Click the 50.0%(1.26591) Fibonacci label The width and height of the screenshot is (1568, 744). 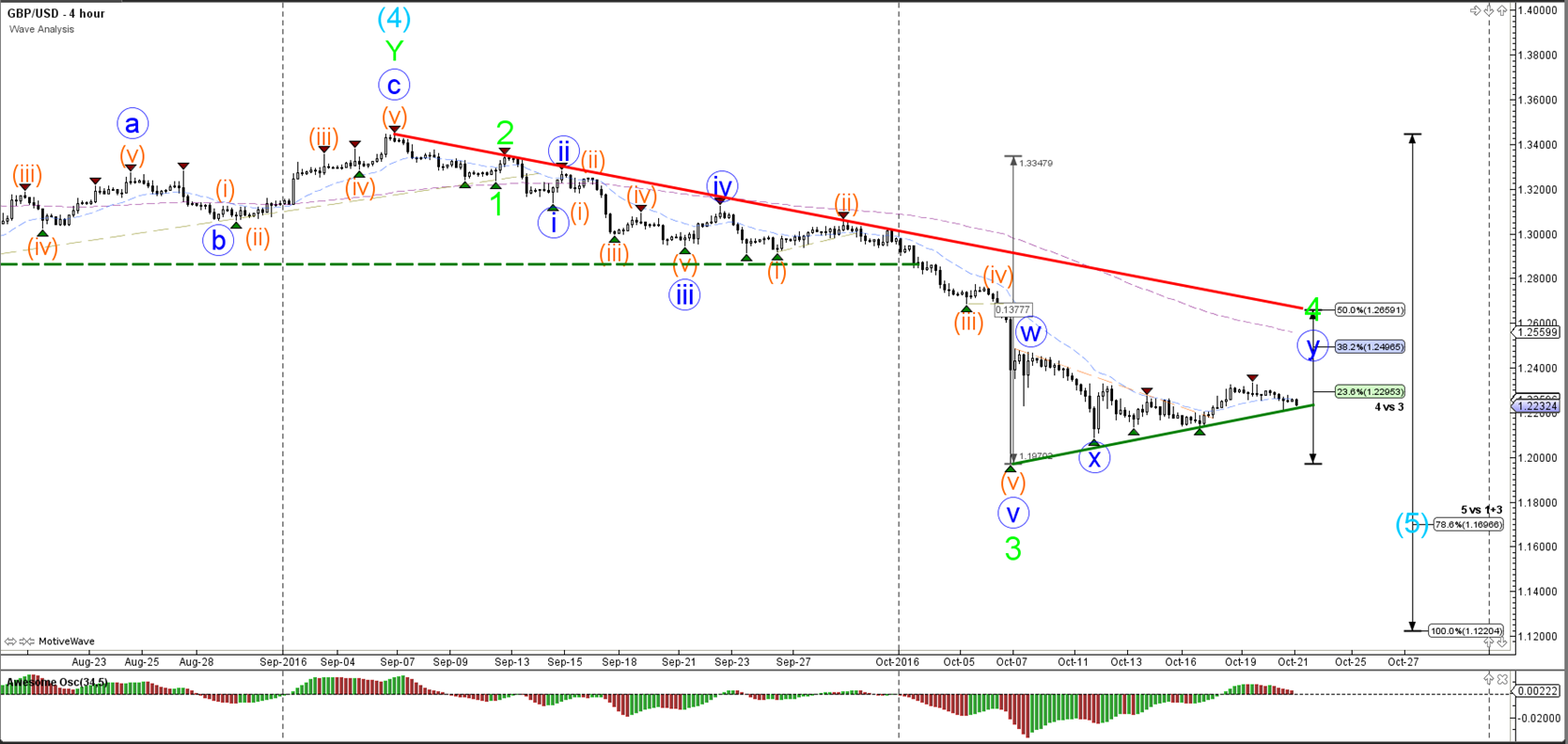(x=1370, y=310)
